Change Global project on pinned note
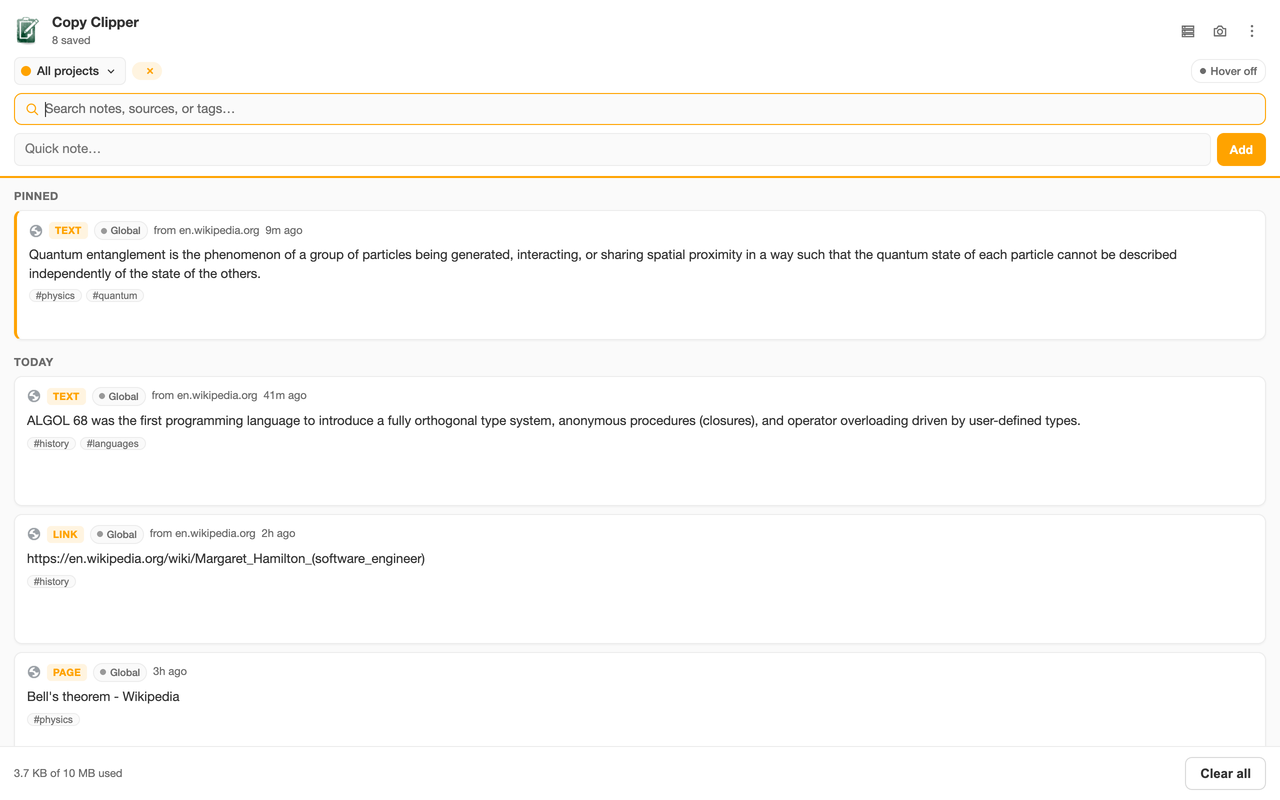Viewport: 1280px width, 800px height. tap(120, 231)
